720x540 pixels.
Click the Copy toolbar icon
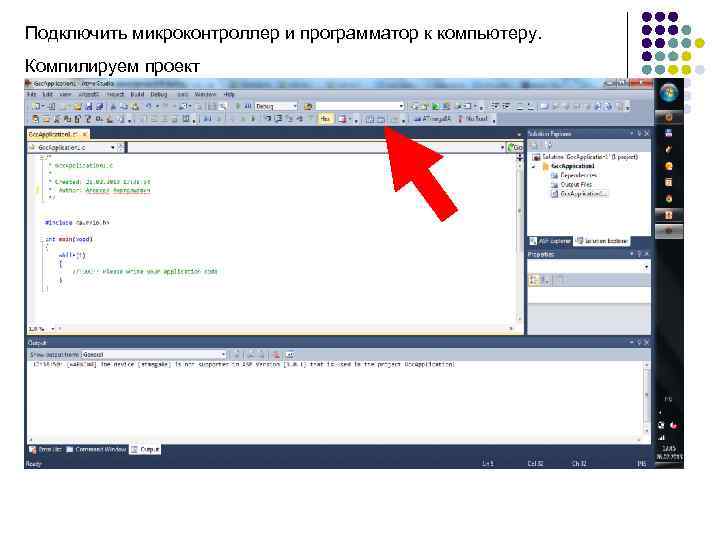(x=124, y=107)
